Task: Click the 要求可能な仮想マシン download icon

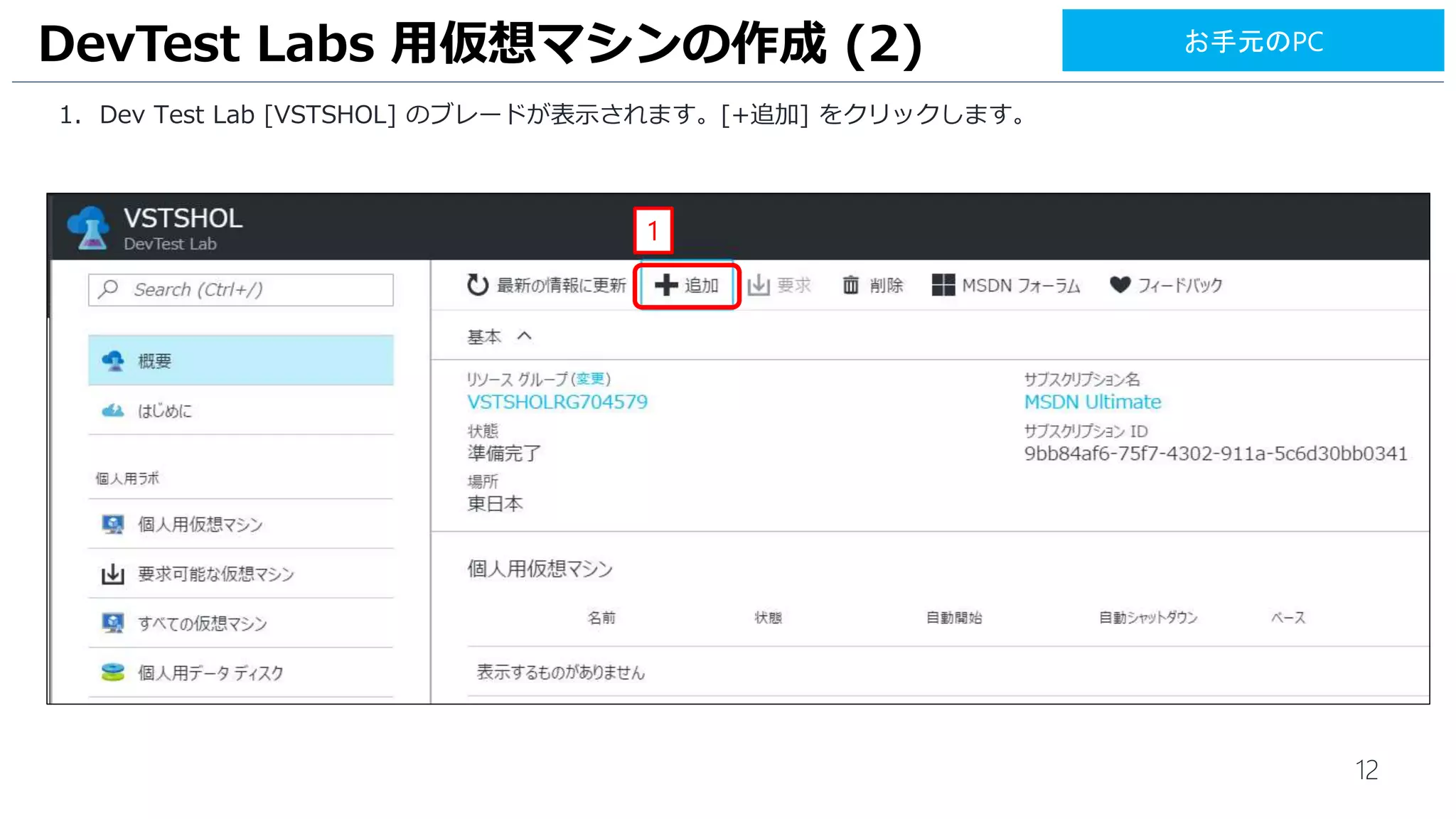Action: pos(113,574)
